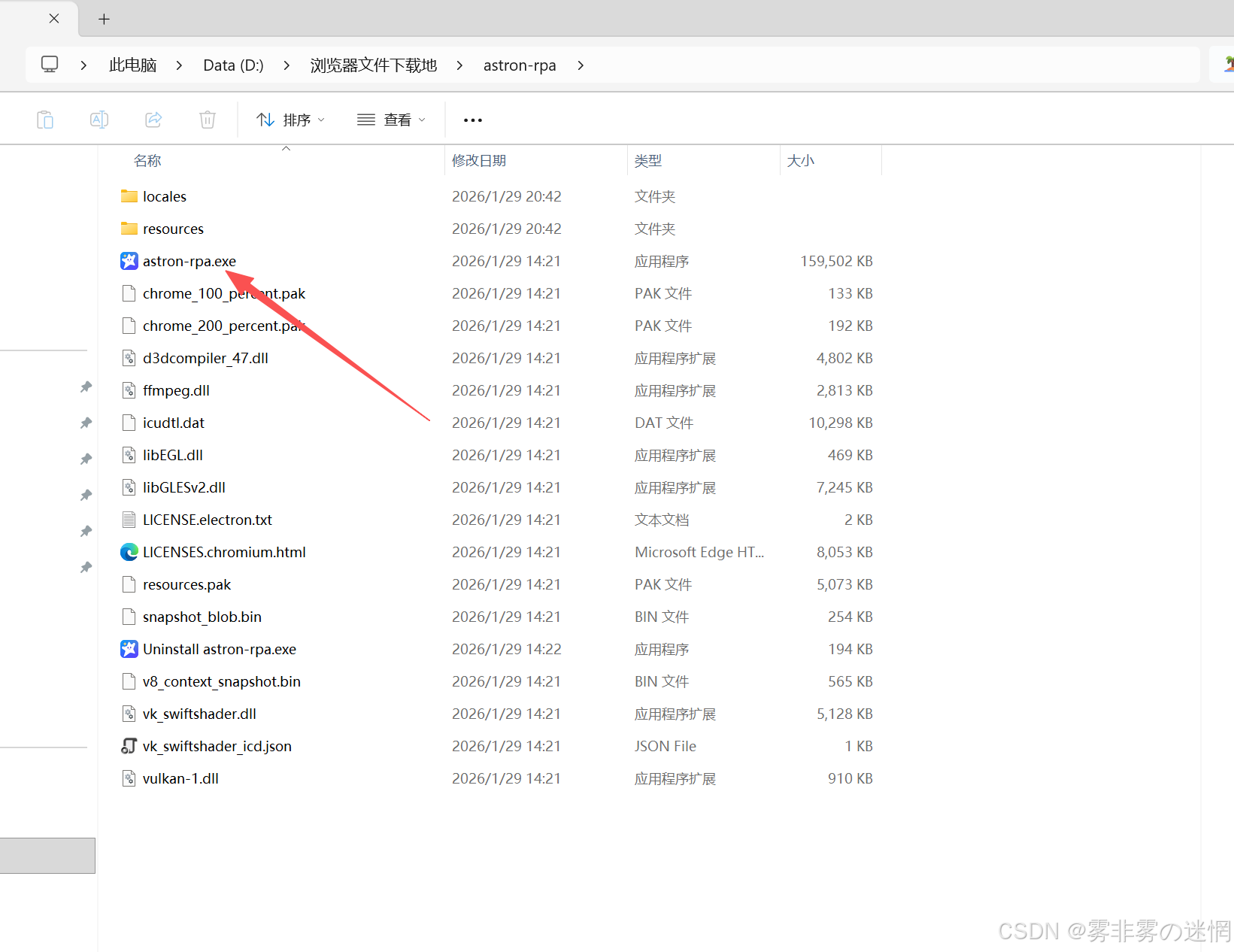The height and width of the screenshot is (952, 1234).
Task: Expand chevron after 浏览器文件下载地 breadcrumb
Action: pos(459,65)
